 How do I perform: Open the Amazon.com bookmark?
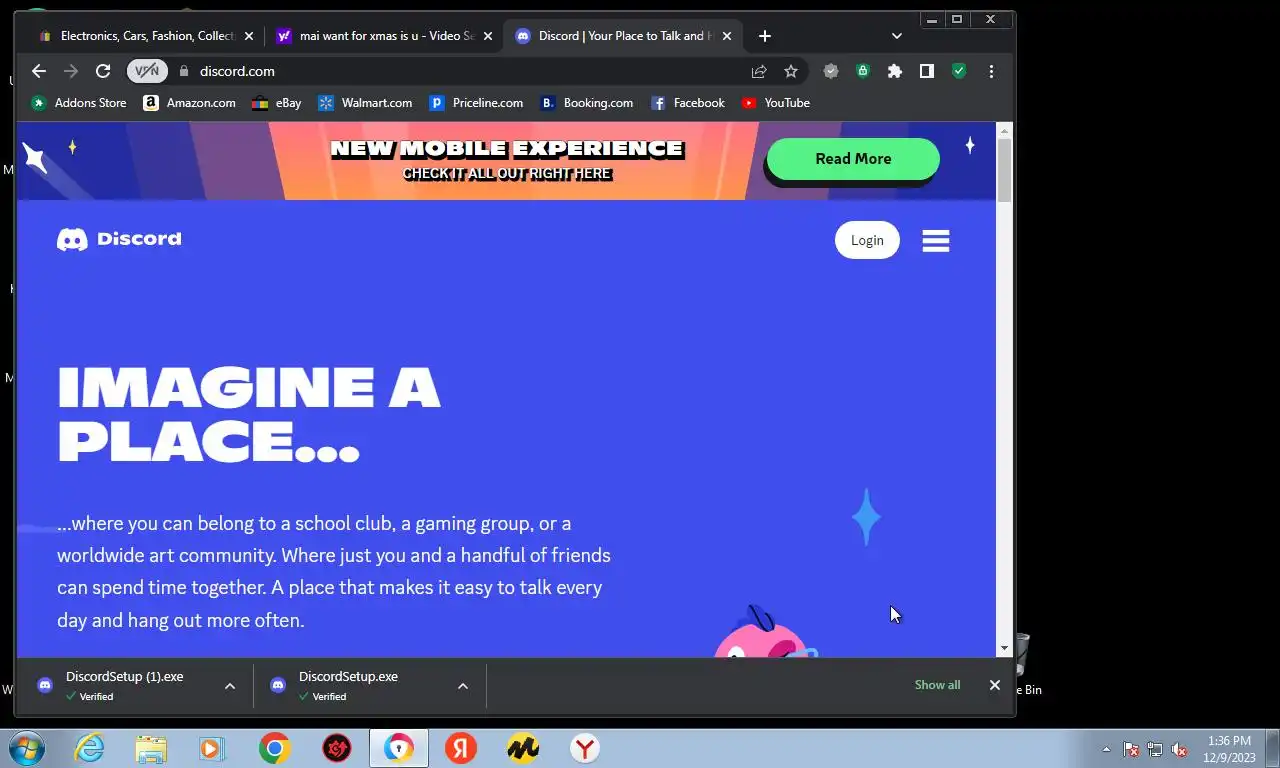coord(190,103)
